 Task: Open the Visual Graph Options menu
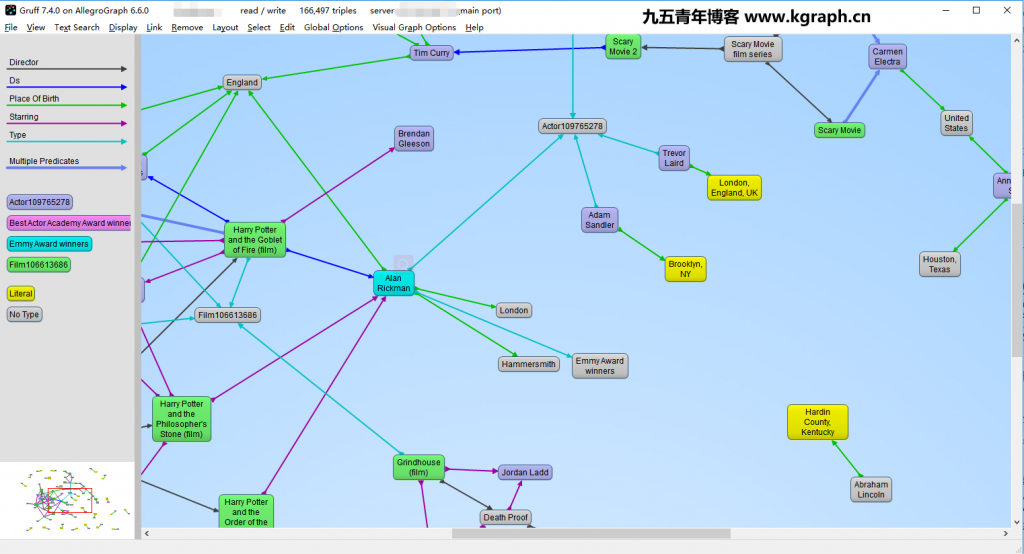coord(414,27)
